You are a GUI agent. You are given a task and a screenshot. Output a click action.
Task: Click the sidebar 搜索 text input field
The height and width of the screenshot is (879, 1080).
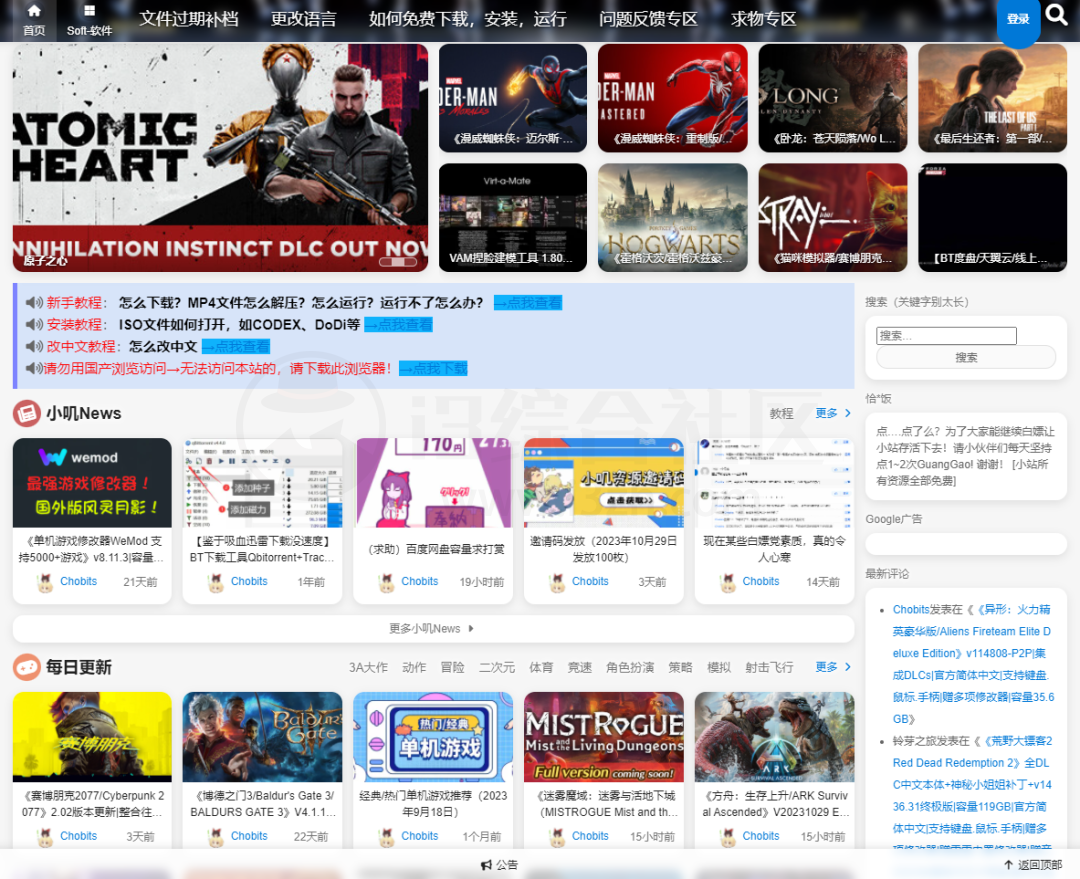[x=946, y=335]
